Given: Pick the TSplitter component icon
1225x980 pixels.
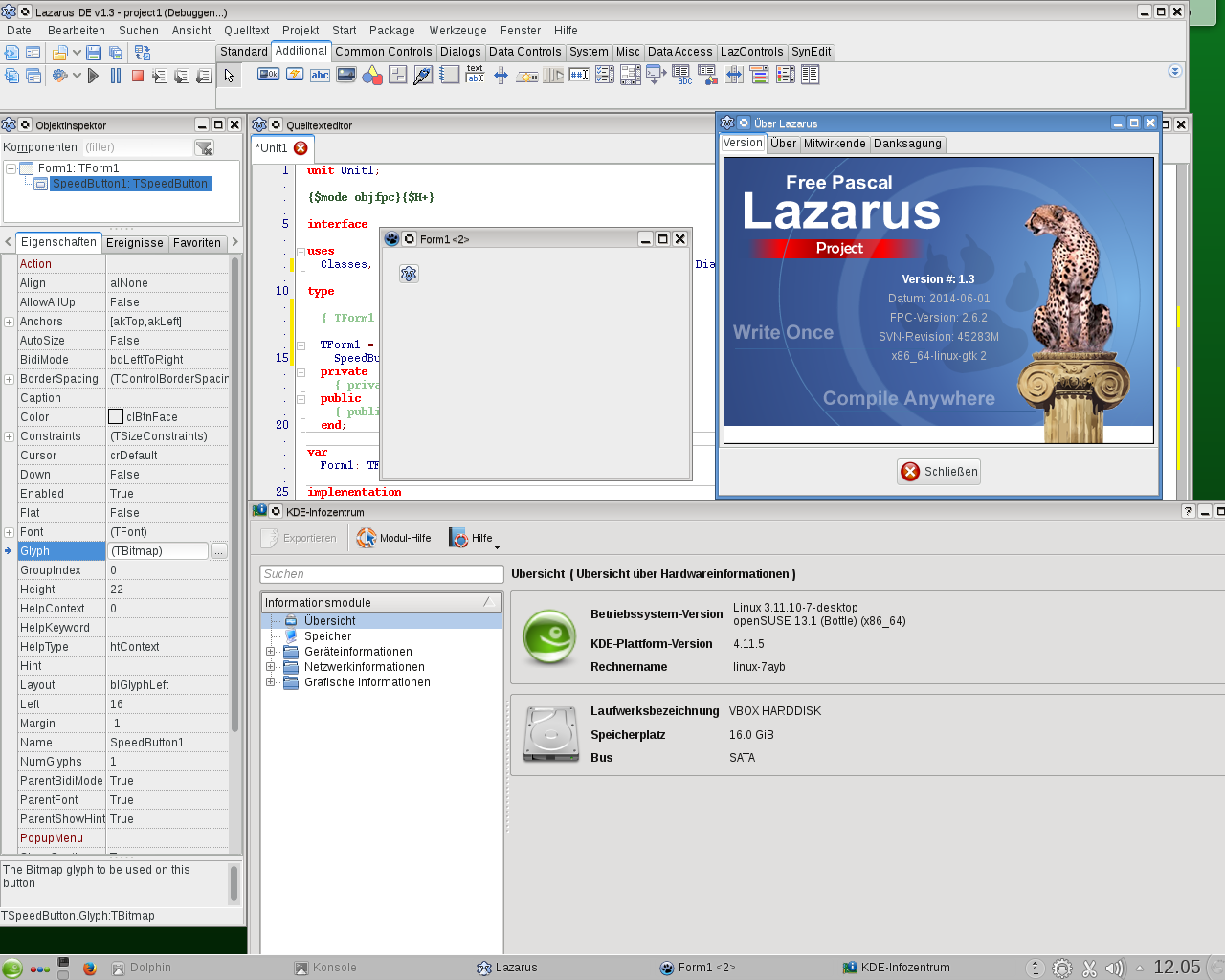Looking at the screenshot, I should 501,75.
